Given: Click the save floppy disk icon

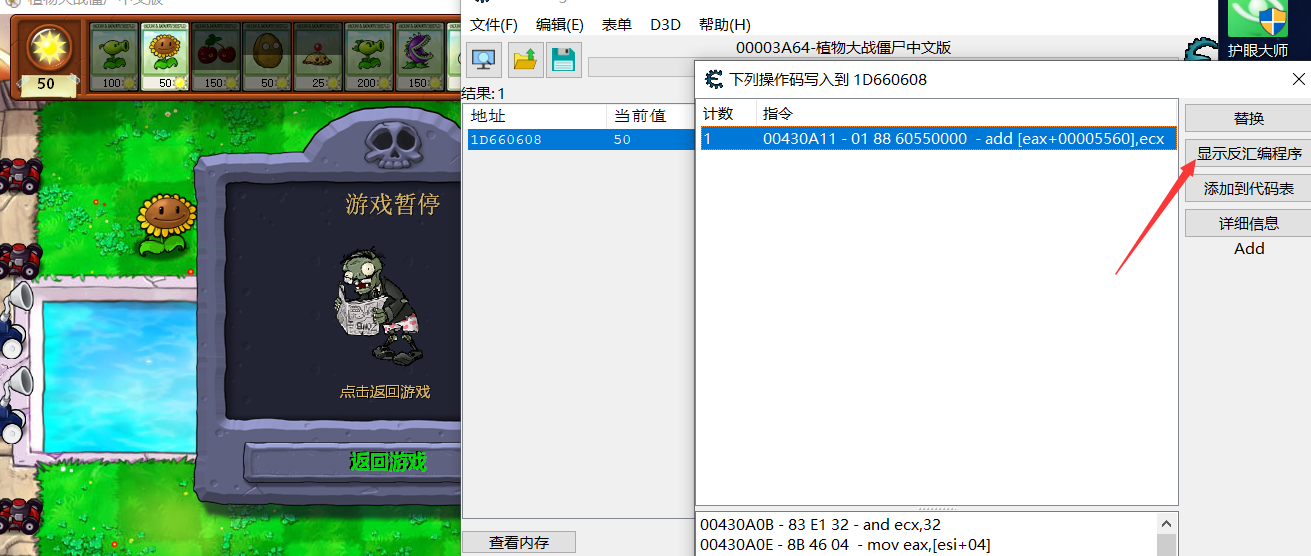Looking at the screenshot, I should (x=564, y=59).
